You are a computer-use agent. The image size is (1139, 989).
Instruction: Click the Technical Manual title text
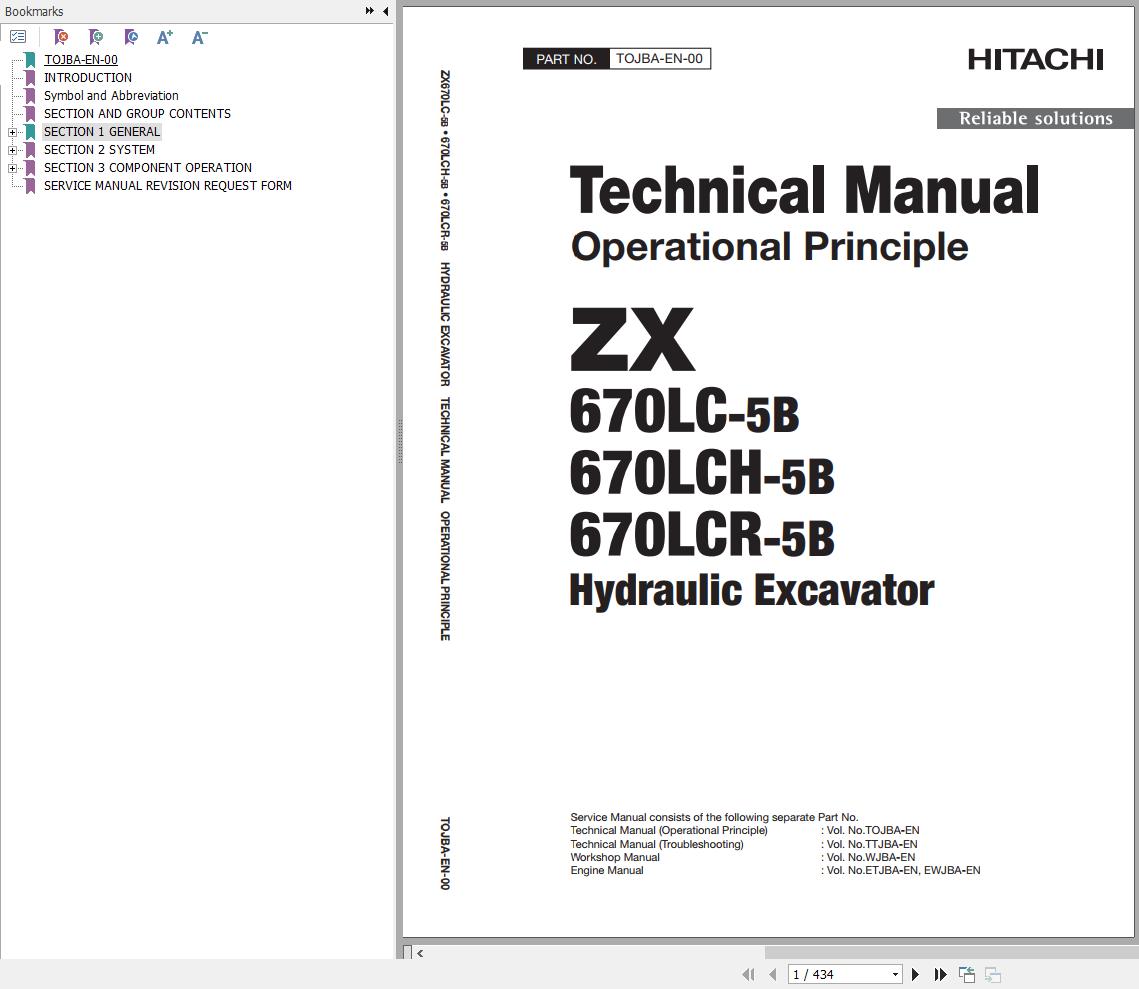805,190
